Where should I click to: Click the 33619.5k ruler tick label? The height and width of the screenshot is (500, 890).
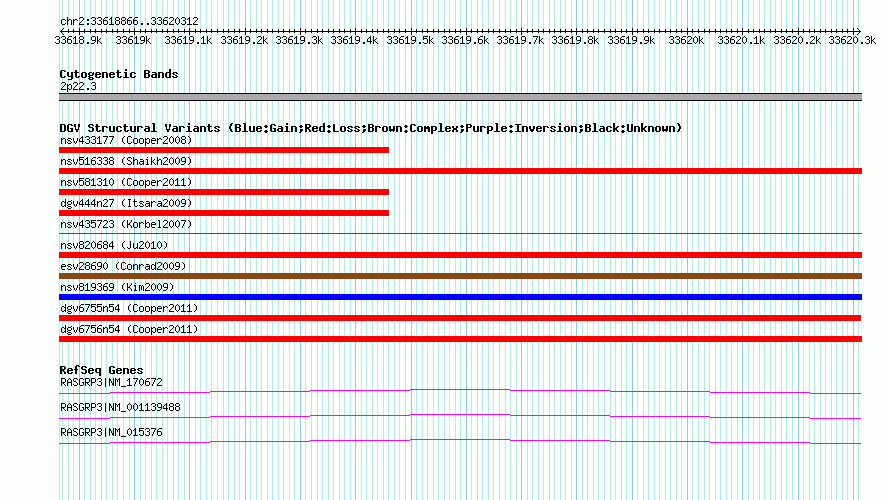coord(410,40)
